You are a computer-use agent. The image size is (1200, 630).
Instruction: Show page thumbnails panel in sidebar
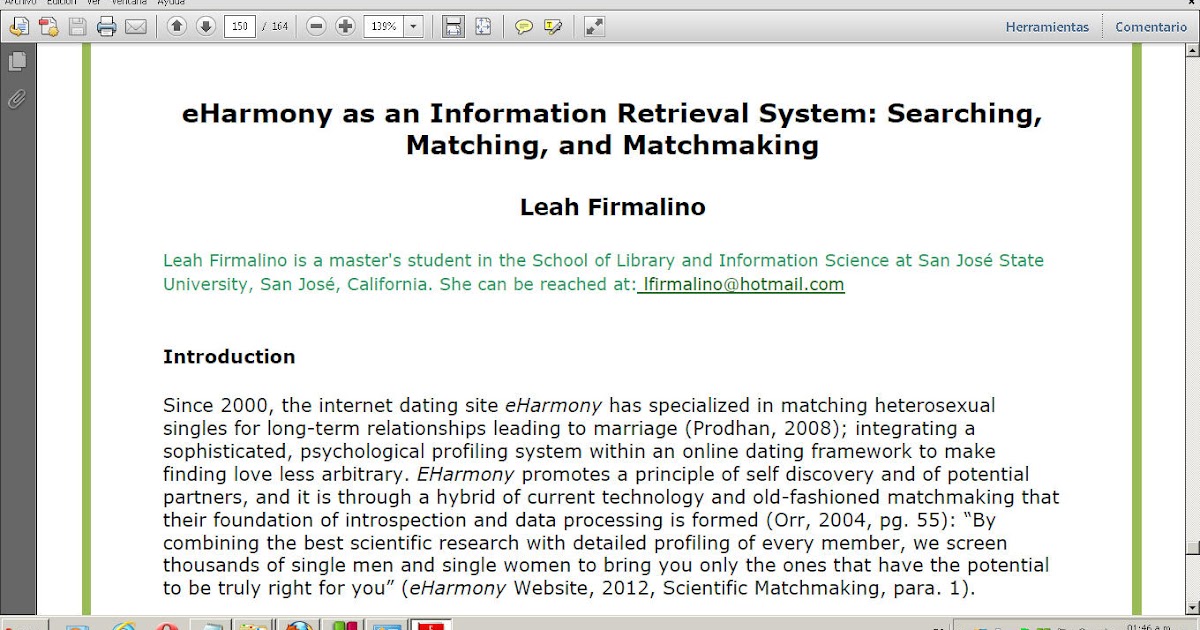click(x=17, y=62)
